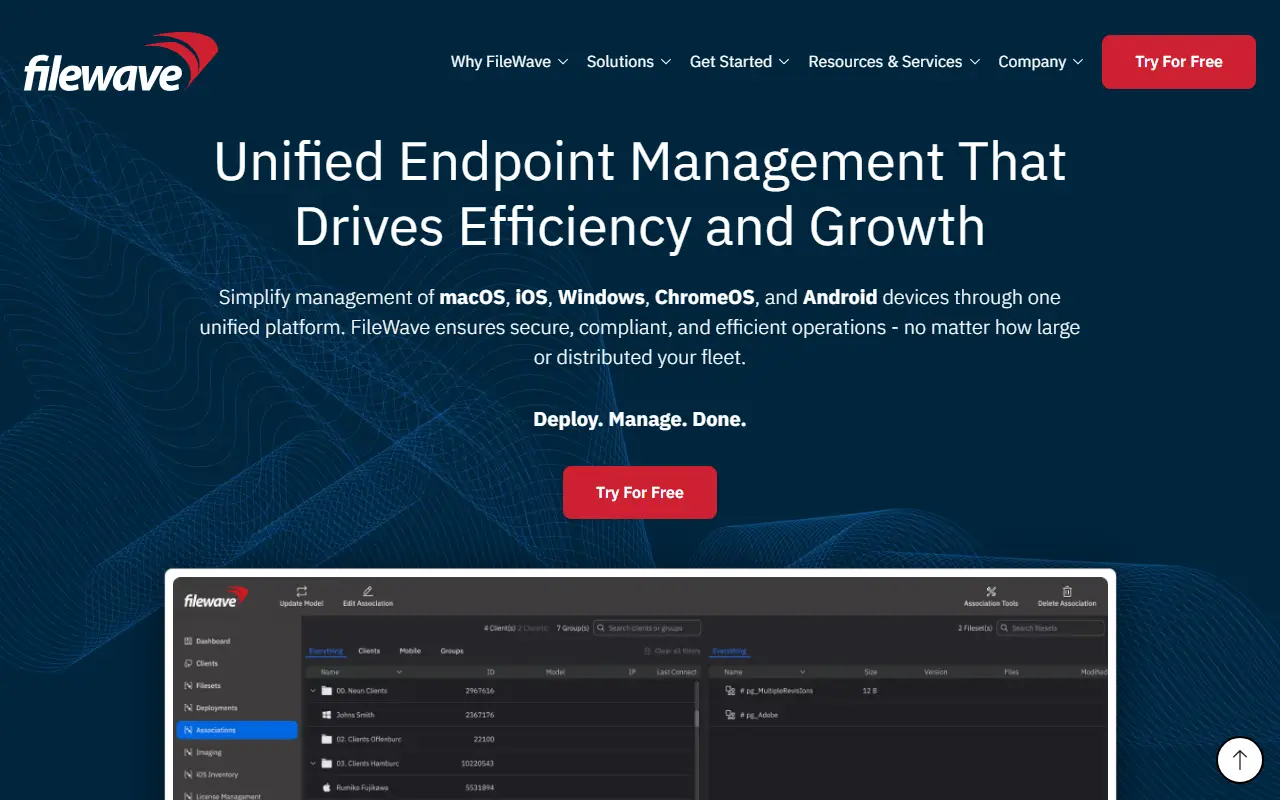Open the Company dropdown menu
The width and height of the screenshot is (1280, 800).
[x=1041, y=62]
